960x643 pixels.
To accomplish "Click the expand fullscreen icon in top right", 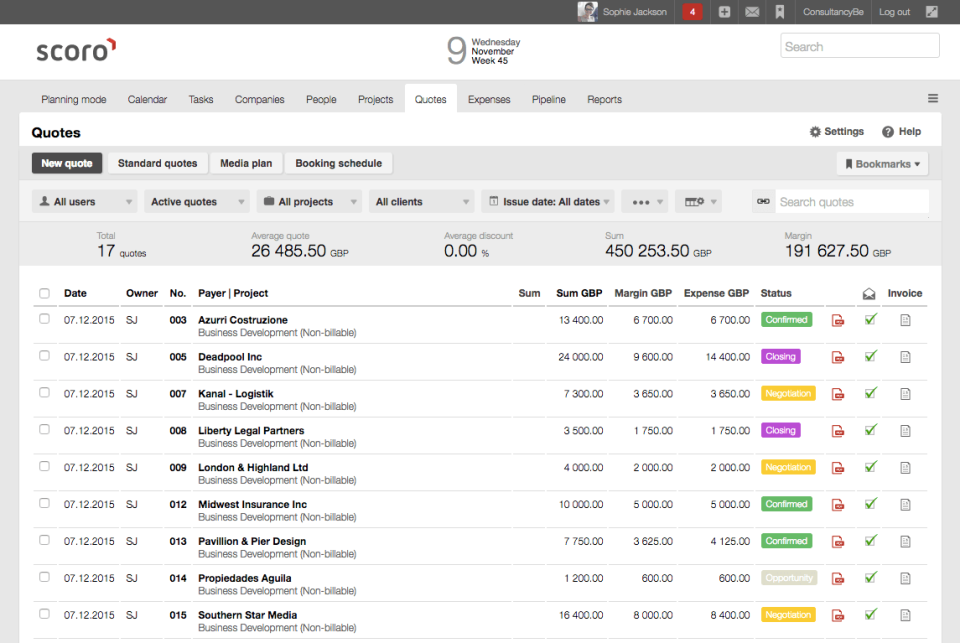I will click(x=932, y=12).
